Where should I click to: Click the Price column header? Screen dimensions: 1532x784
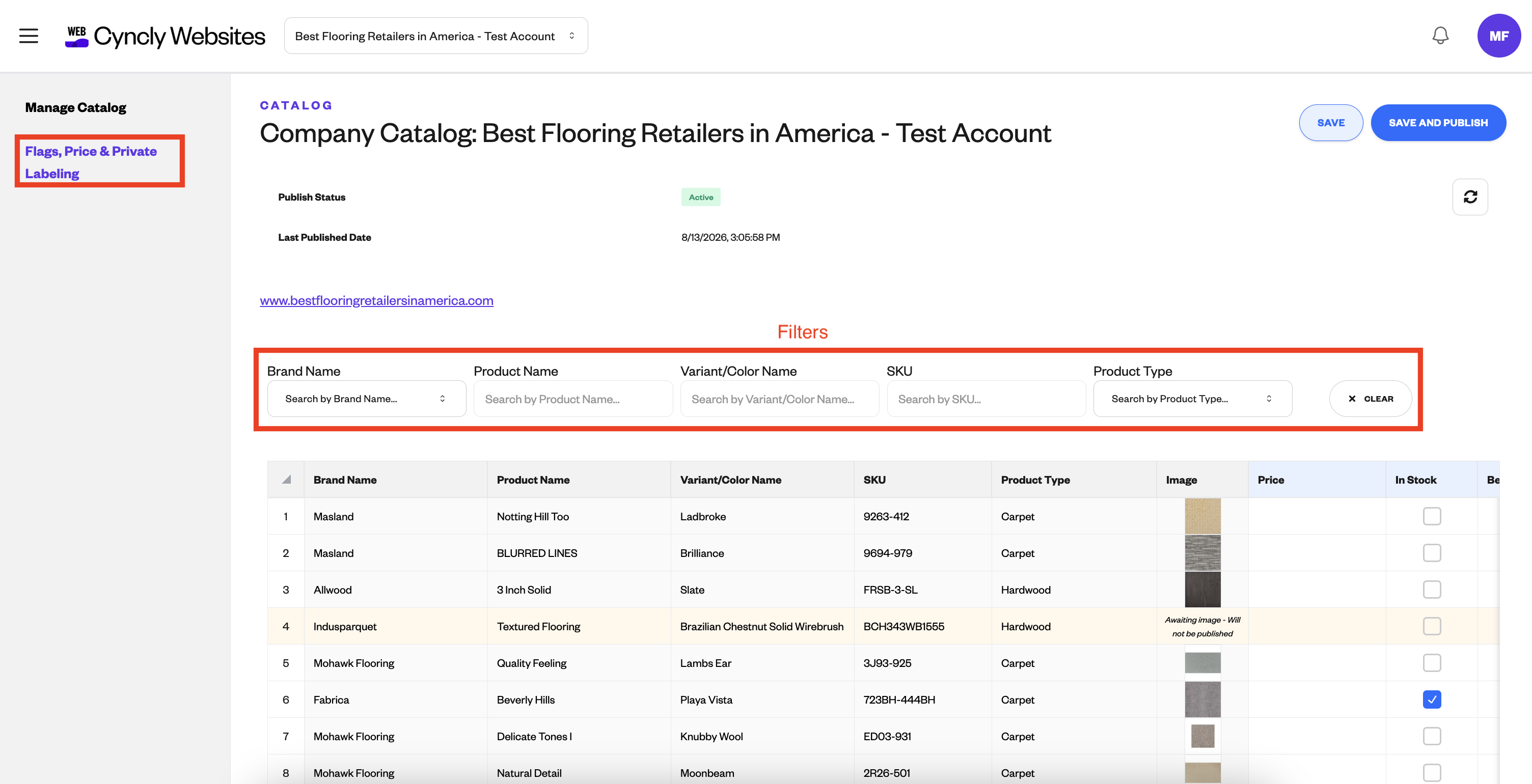pos(1317,480)
